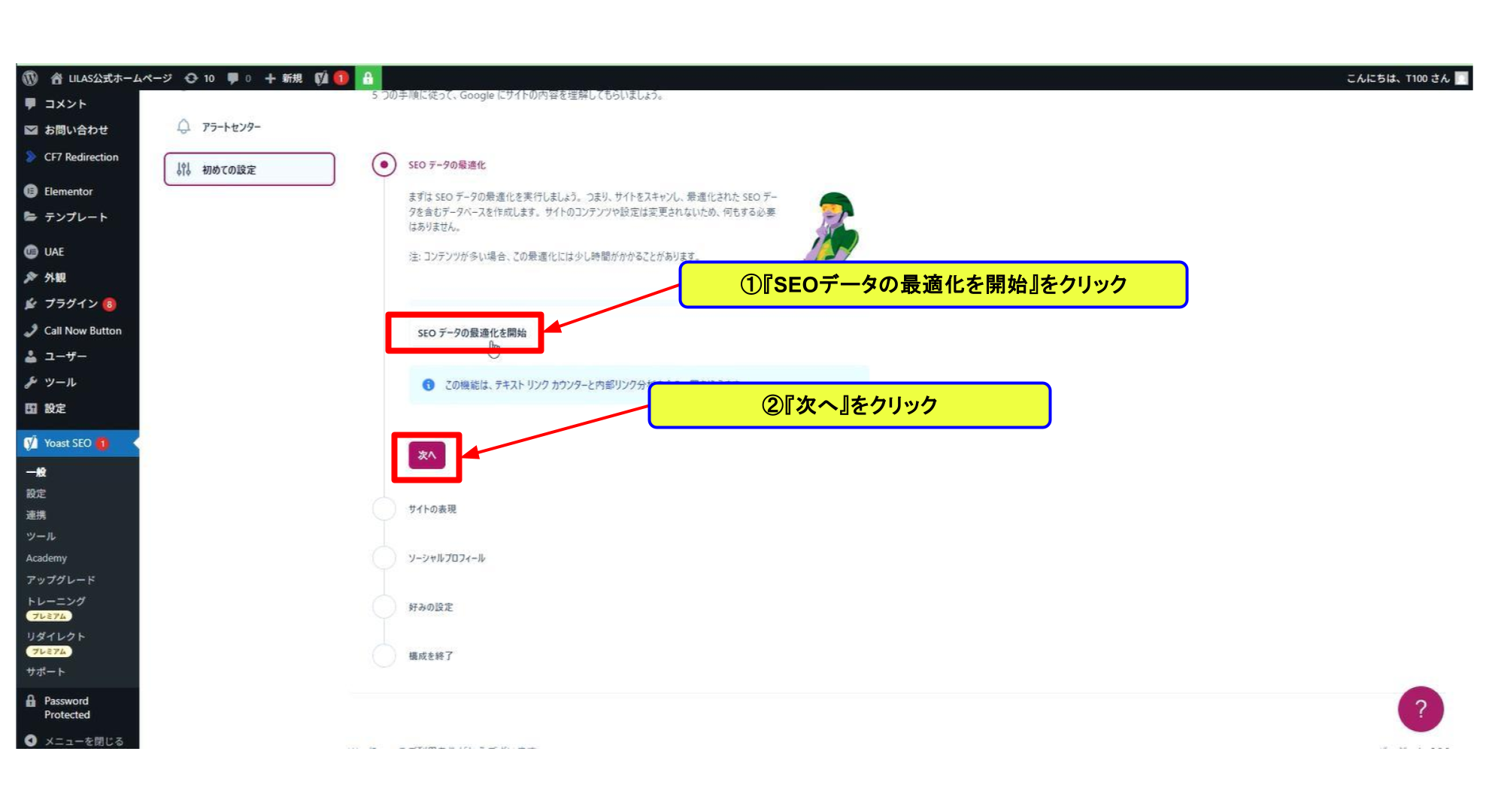Image resolution: width=1489 pixels, height=812 pixels.
Task: Click the 設定 sidebar icon
Action: 31,408
